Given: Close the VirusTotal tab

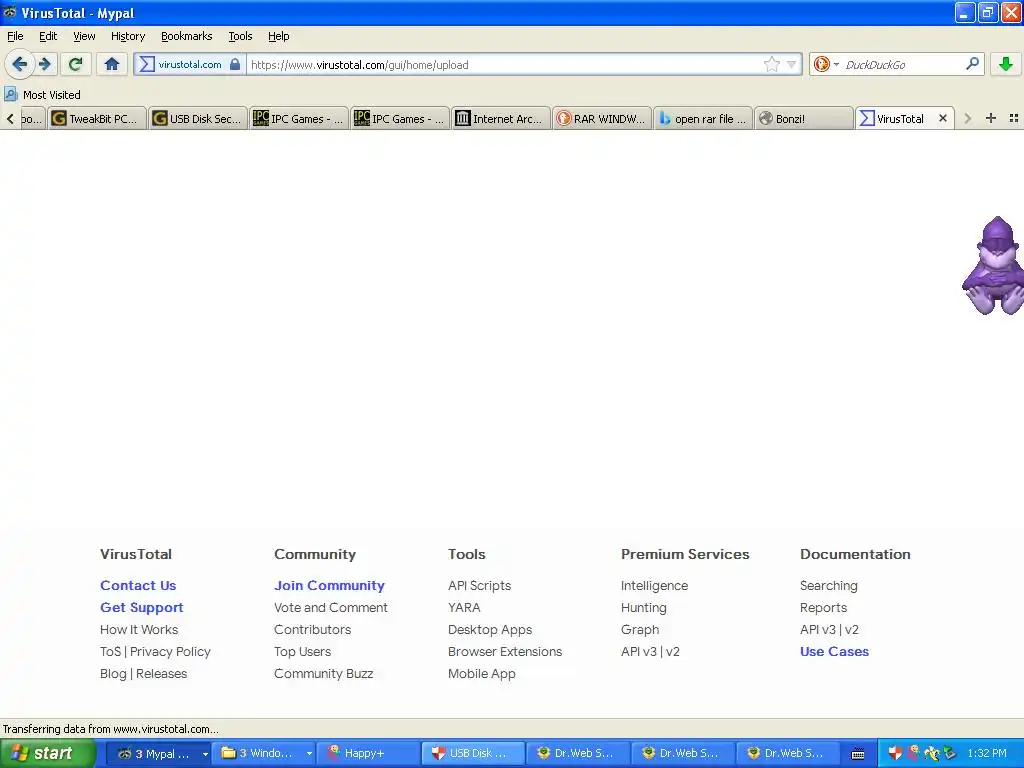Looking at the screenshot, I should (942, 118).
